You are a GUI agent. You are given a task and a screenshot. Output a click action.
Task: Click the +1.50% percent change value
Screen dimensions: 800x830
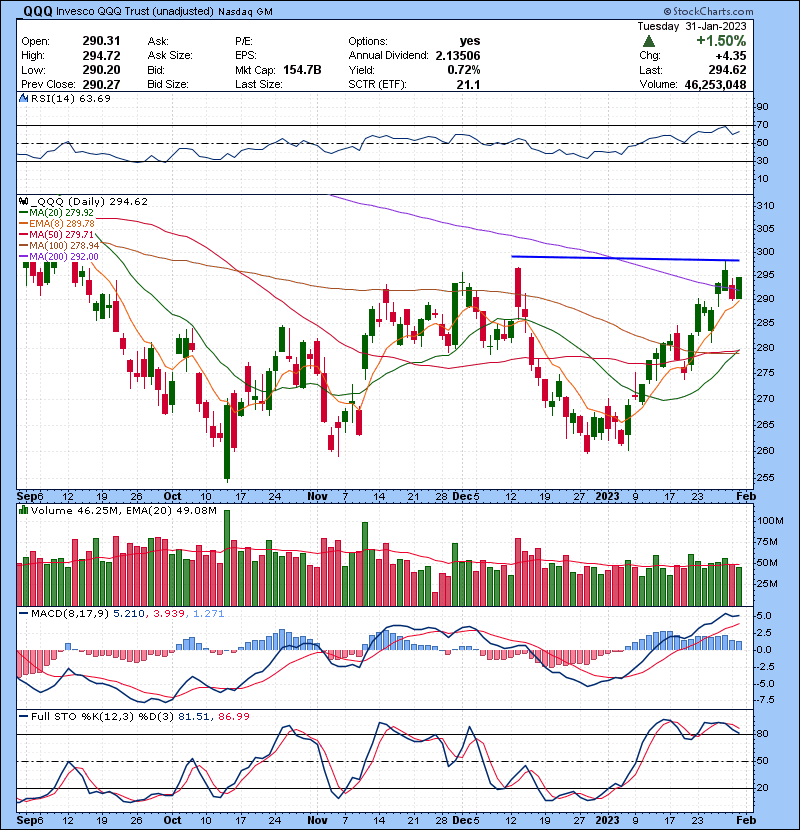click(x=721, y=41)
